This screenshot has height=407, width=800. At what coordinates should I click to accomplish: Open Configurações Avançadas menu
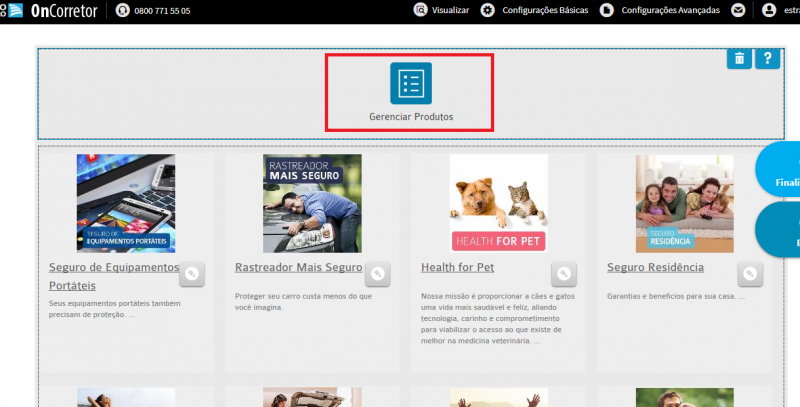[660, 10]
